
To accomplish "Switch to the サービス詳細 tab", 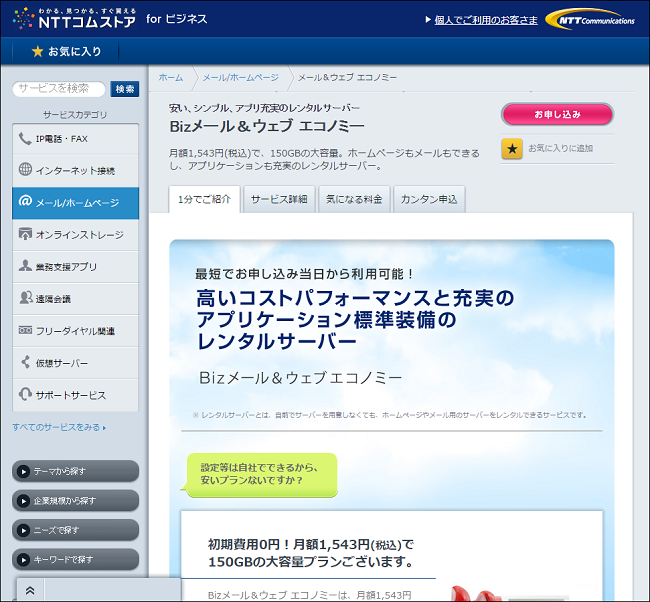I will click(x=279, y=199).
